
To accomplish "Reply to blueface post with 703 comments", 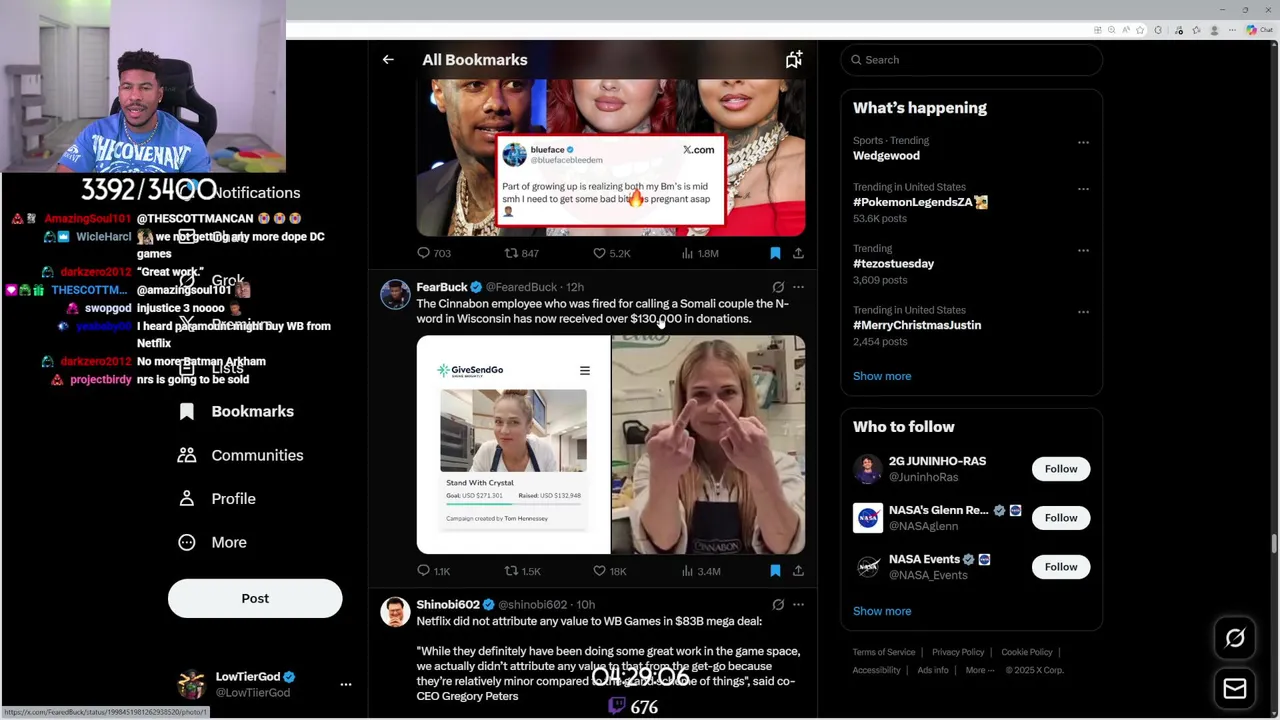I will [x=434, y=253].
